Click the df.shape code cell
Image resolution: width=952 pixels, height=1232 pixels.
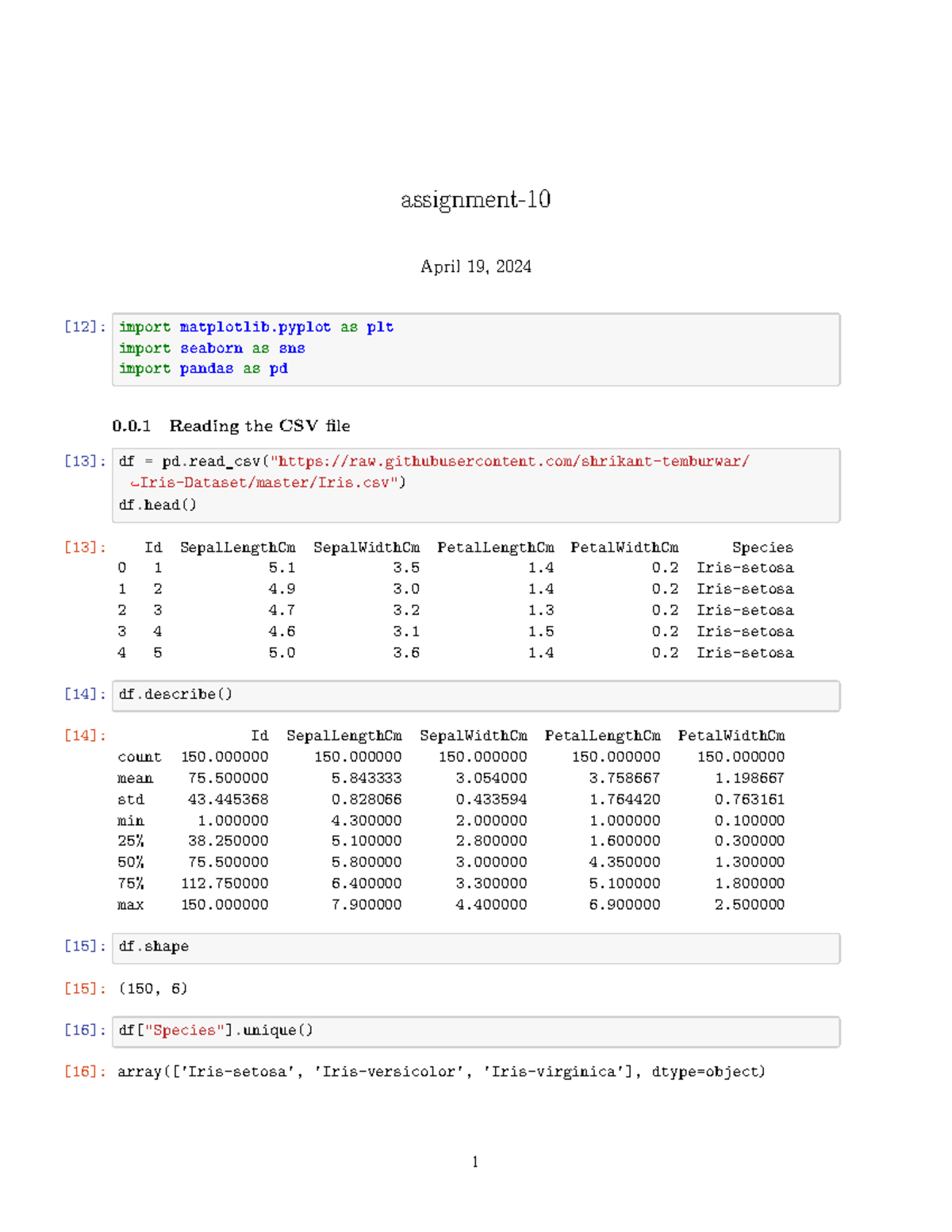(x=153, y=946)
